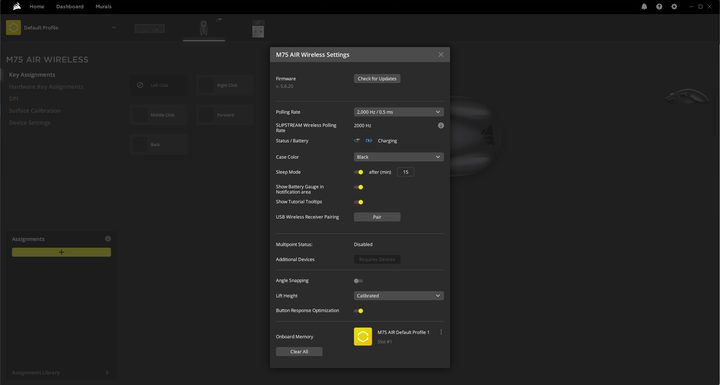Select the Left Click key assignment
Image resolution: width=720 pixels, height=385 pixels.
(x=158, y=85)
